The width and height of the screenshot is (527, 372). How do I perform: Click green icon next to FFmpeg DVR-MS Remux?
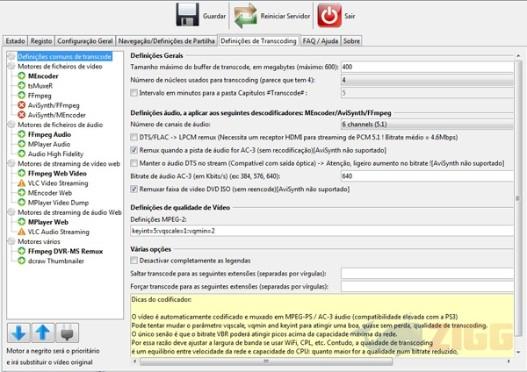click(x=22, y=251)
